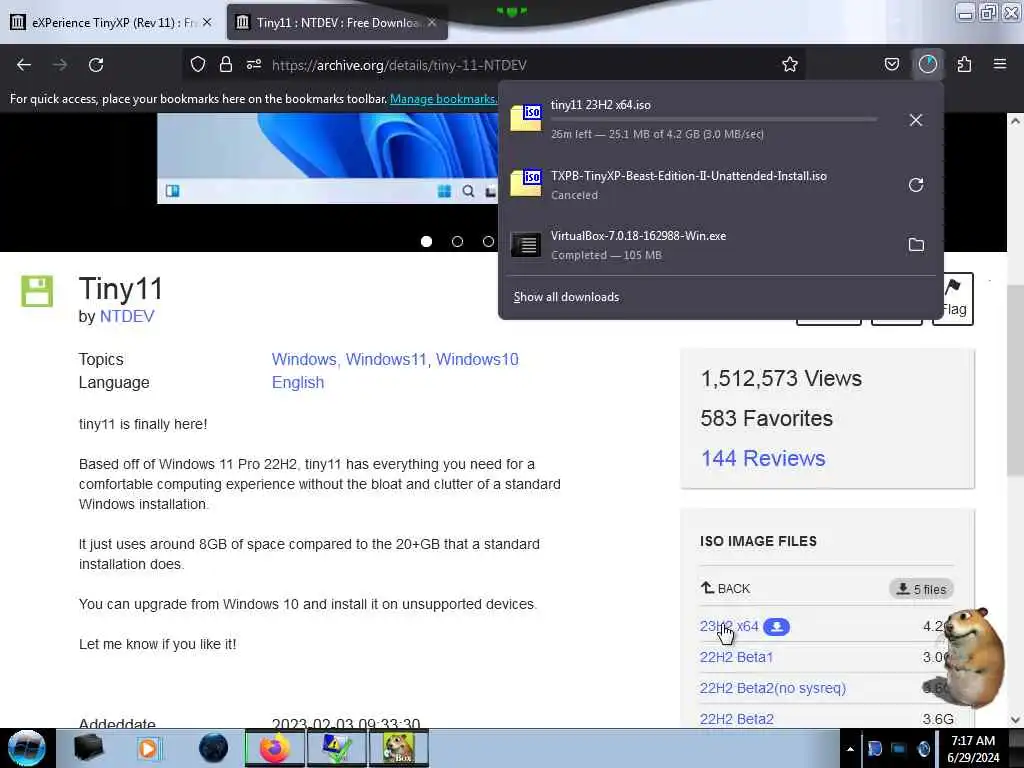Click the tiny11 download progress bar

[x=713, y=120]
